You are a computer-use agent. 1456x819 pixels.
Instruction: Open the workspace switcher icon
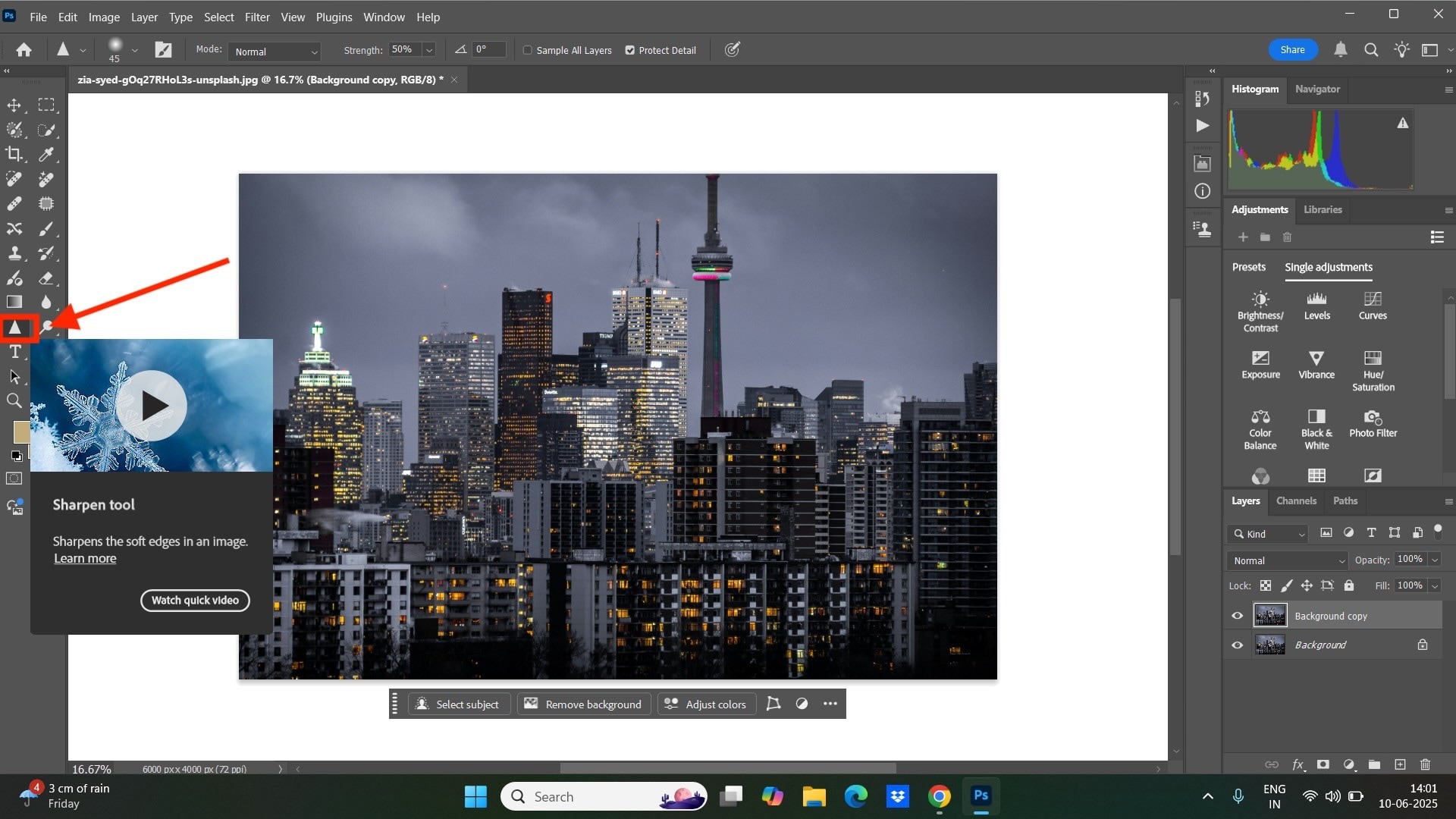tap(1430, 50)
